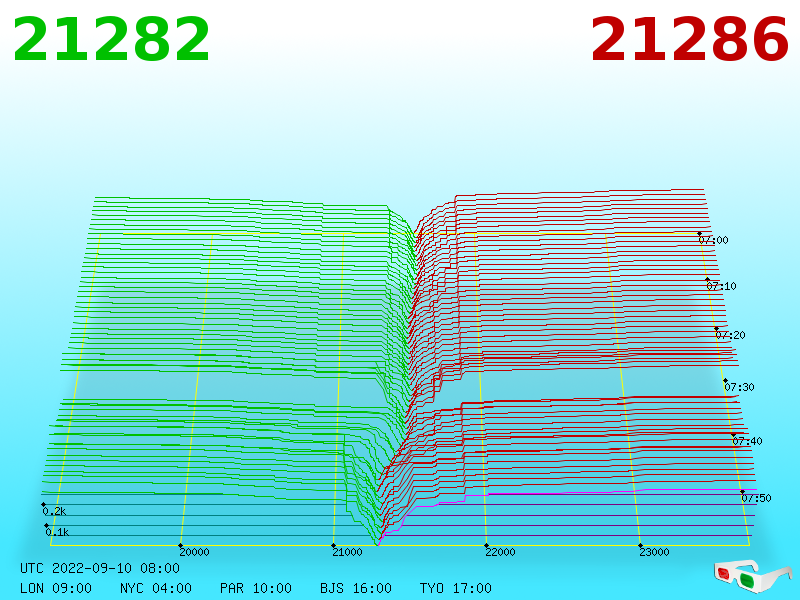Click the 07:40 time axis marker

coord(747,441)
